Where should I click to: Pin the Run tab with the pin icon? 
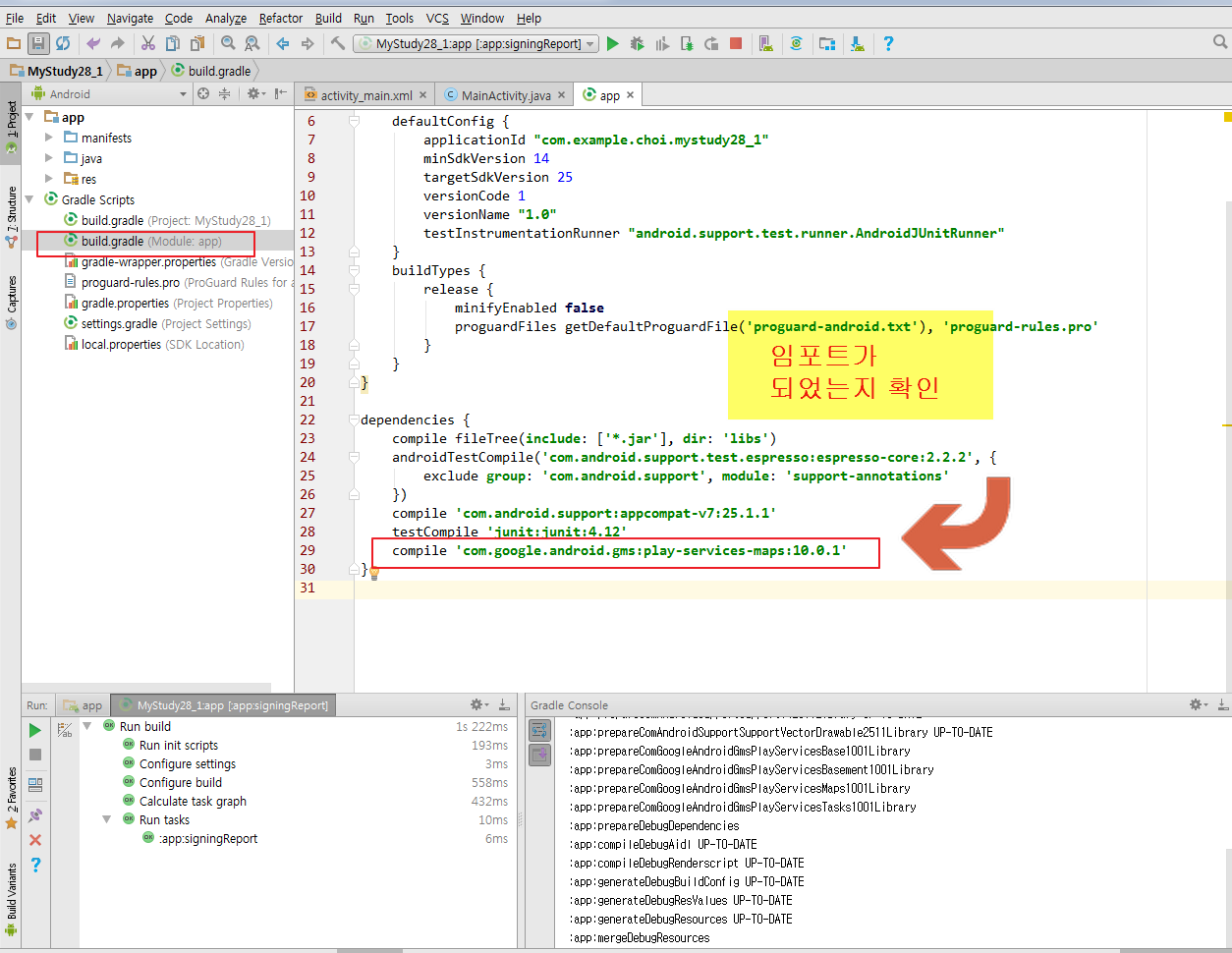point(35,814)
